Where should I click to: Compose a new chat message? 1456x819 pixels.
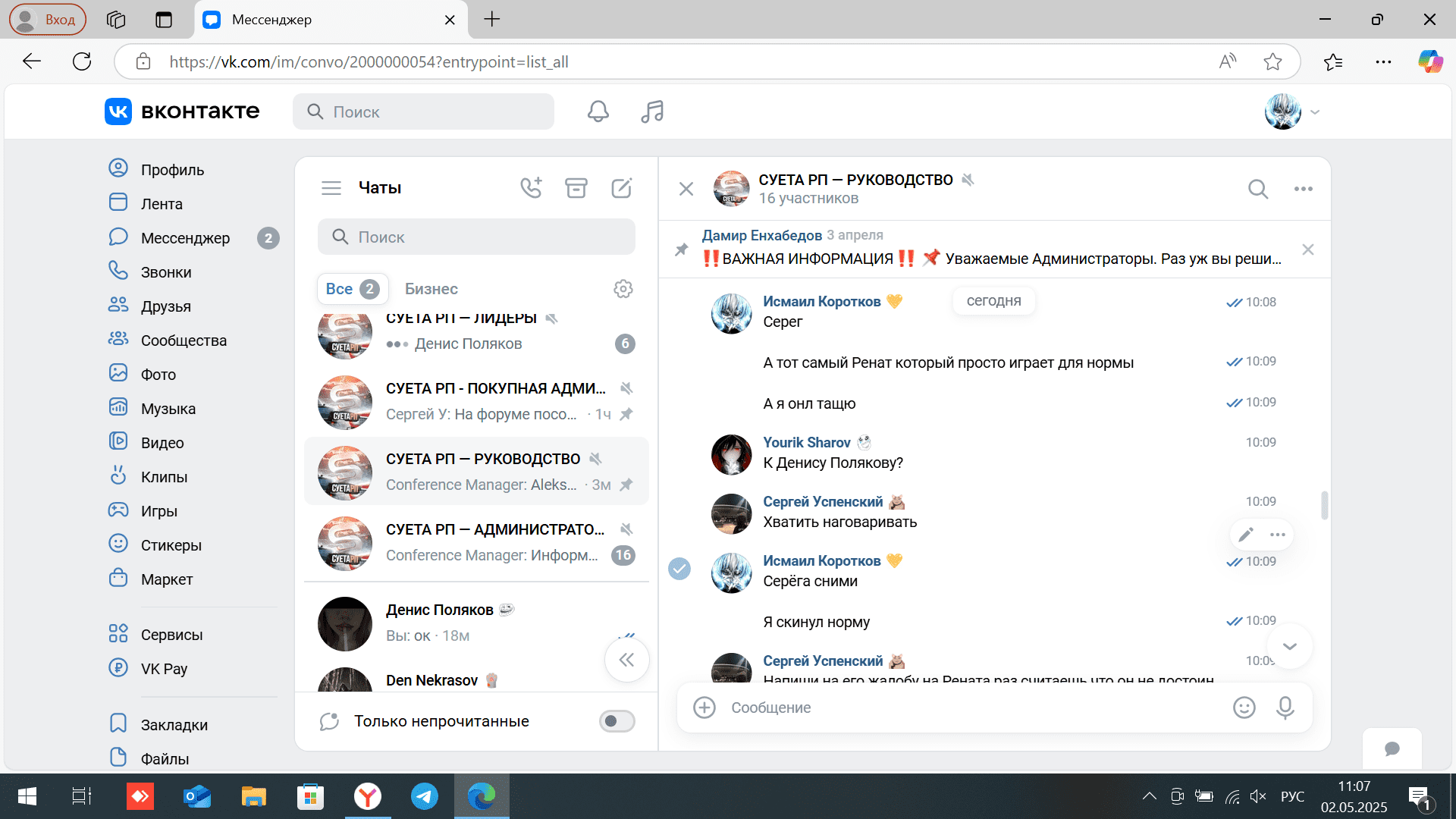click(x=622, y=187)
